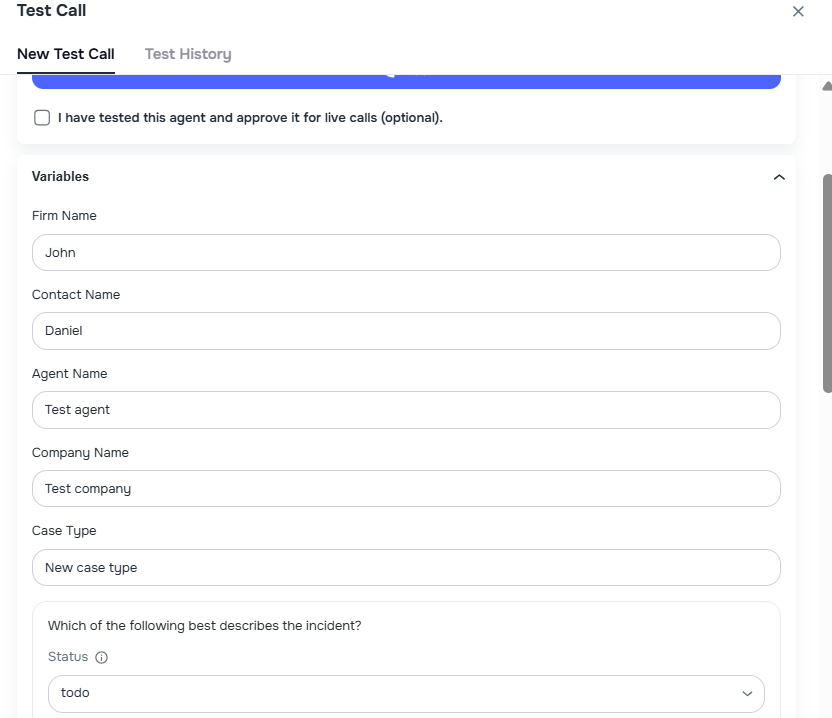Click the down arrow in the Status dropdown
The width and height of the screenshot is (832, 718).
point(747,693)
